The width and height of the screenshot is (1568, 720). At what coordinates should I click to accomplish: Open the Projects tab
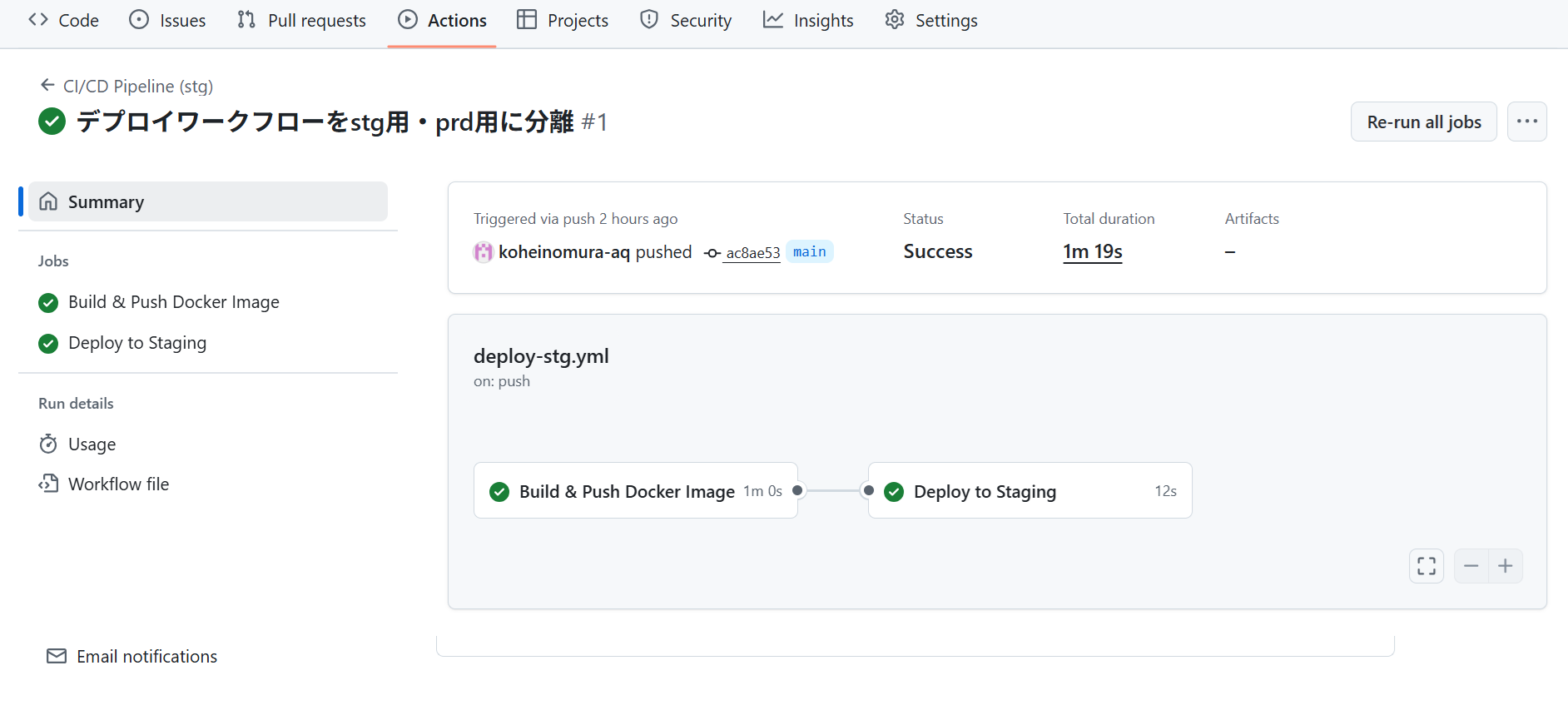coord(563,20)
